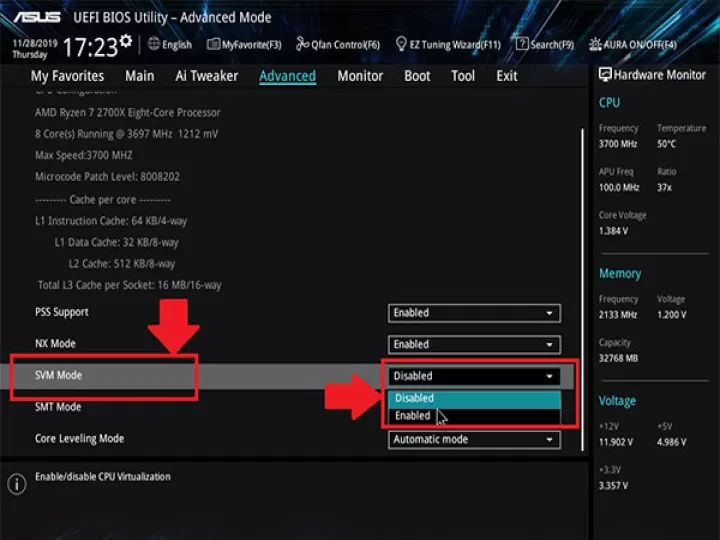This screenshot has width=720, height=540.
Task: Click the 11.902 V +12V reading
Action: pyautogui.click(x=616, y=442)
